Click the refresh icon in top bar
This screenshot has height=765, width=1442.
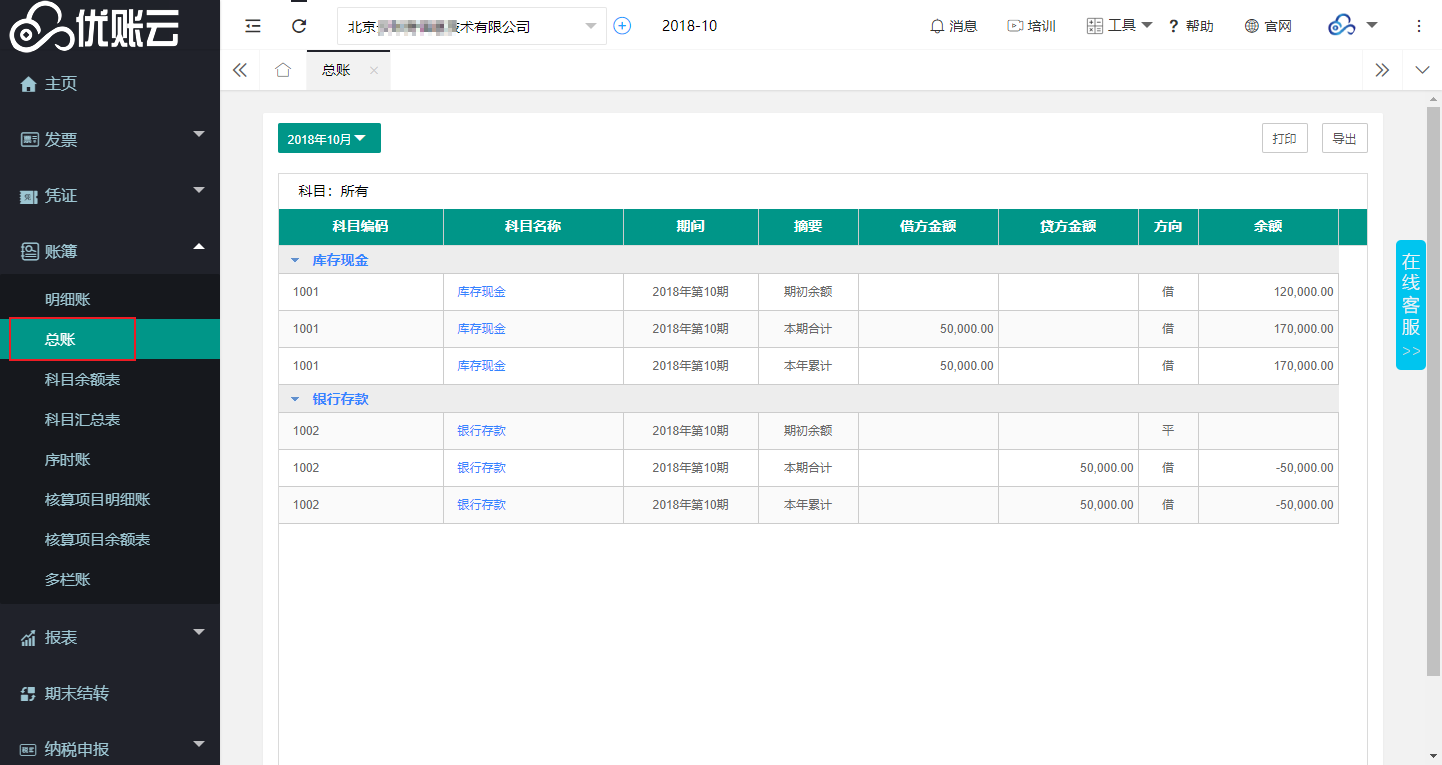[x=298, y=26]
